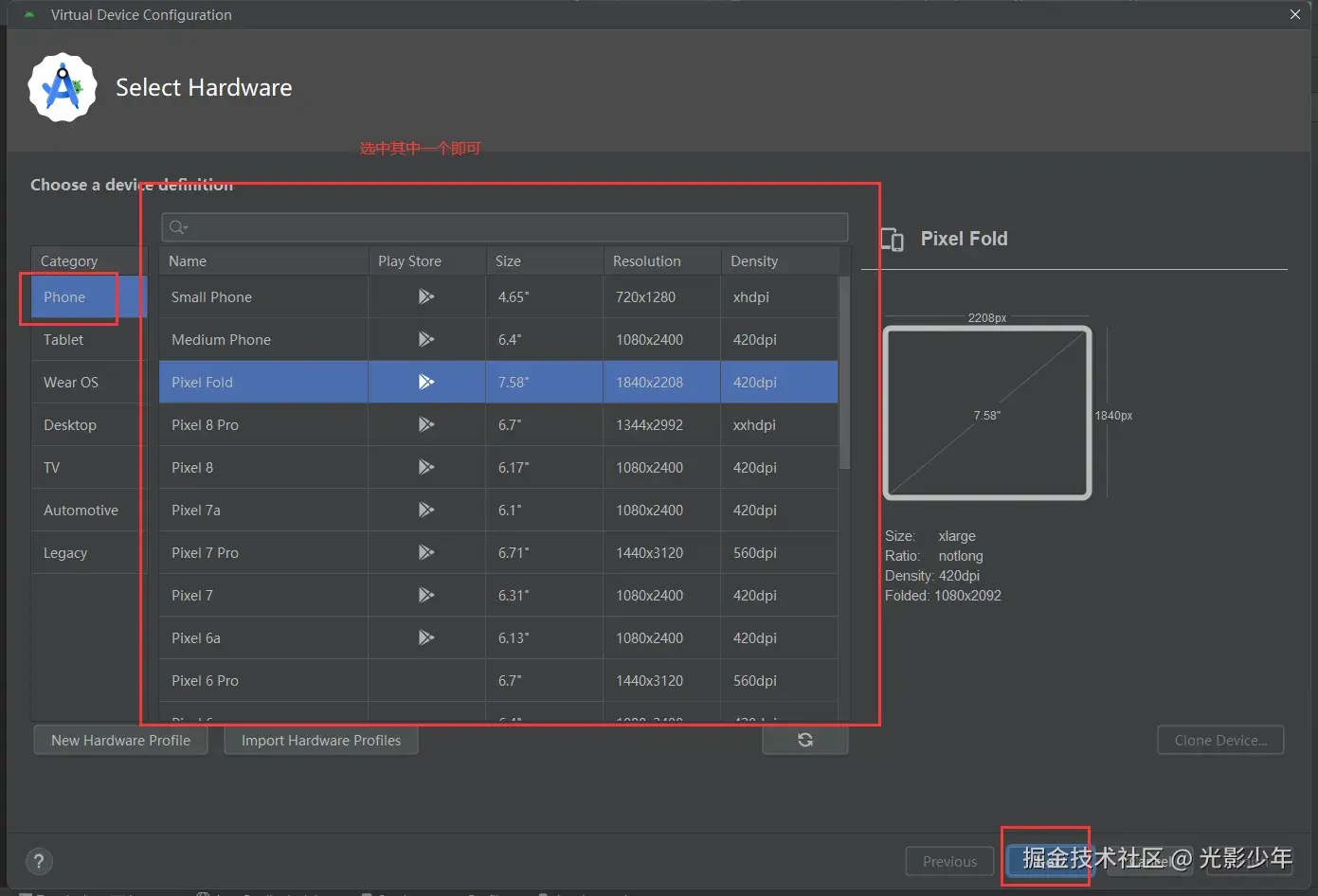Click the 1440x3120 cell in Pixel 6 Pro row
This screenshot has width=1318, height=896.
(661, 680)
